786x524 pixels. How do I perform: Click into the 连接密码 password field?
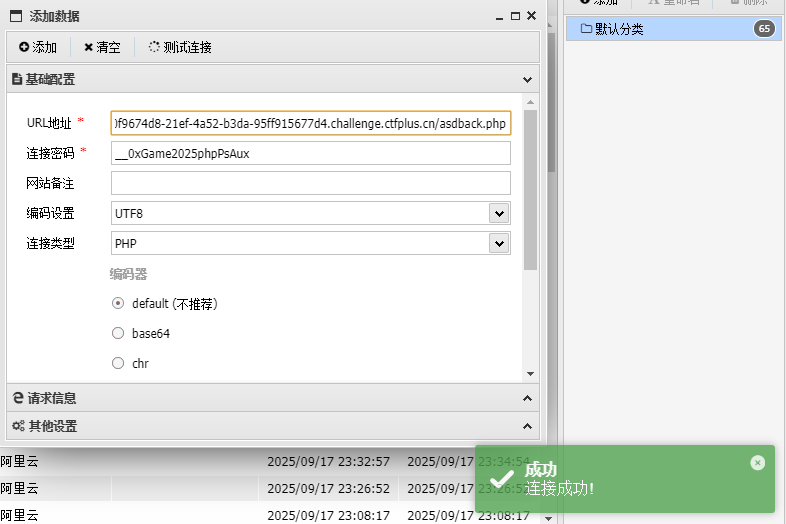coord(310,153)
